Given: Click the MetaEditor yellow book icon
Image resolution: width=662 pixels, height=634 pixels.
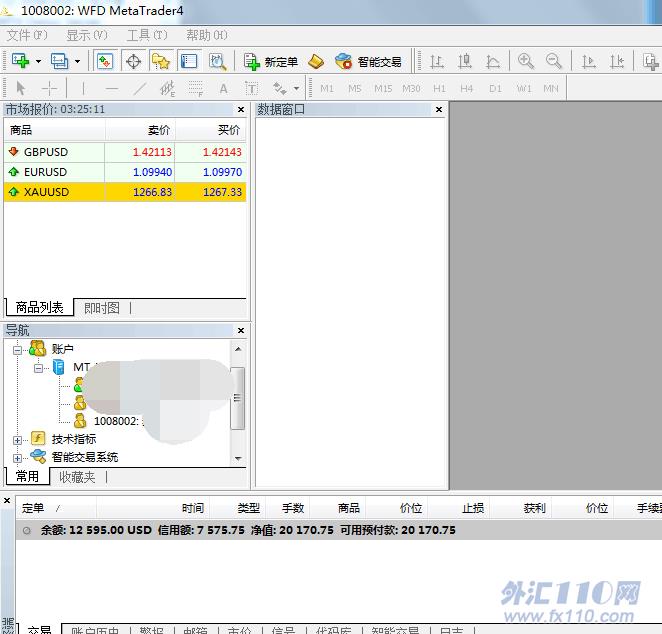Looking at the screenshot, I should coord(316,62).
